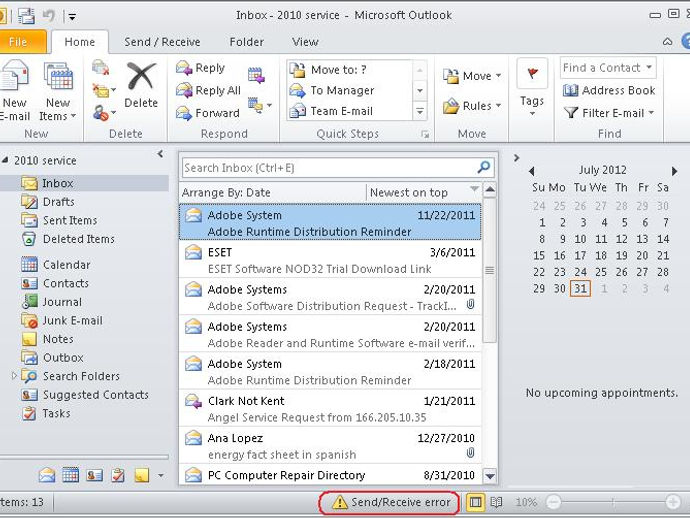The height and width of the screenshot is (518, 690).
Task: Open Customize Quick Access Toolbar dropdown
Action: pyautogui.click(x=72, y=17)
